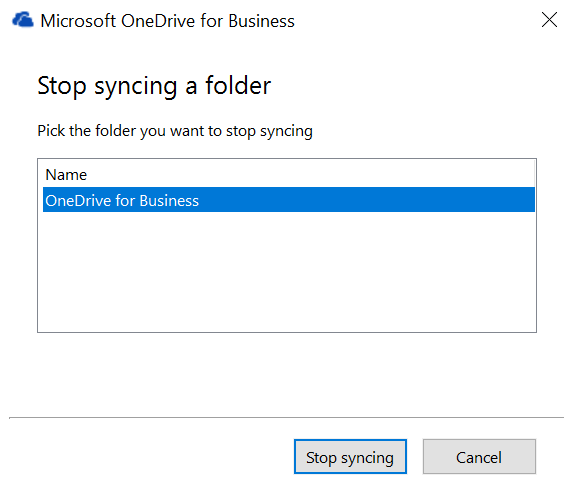The height and width of the screenshot is (485, 574).
Task: Confirm by choosing Stop syncing
Action: click(350, 456)
